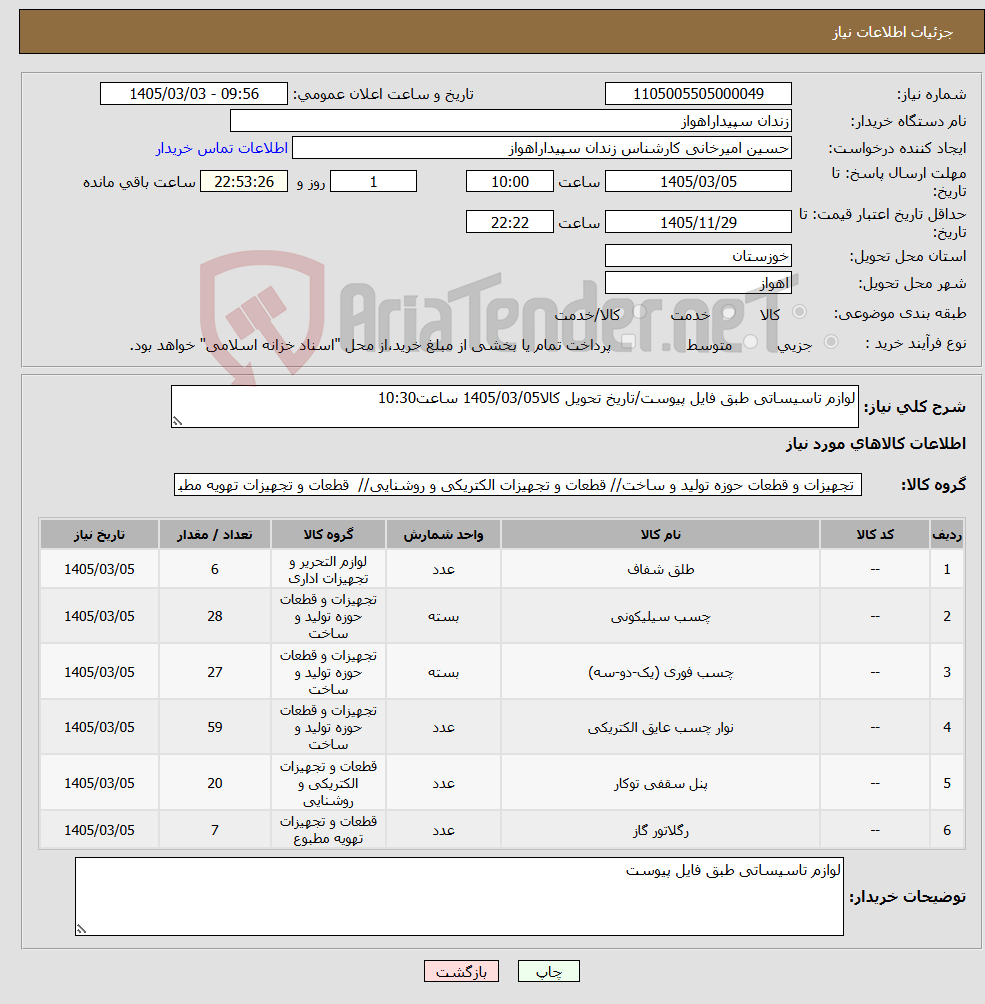This screenshot has height=1004, width=985.
Task: Click the item name چسب سیلیکونی
Action: 660,616
